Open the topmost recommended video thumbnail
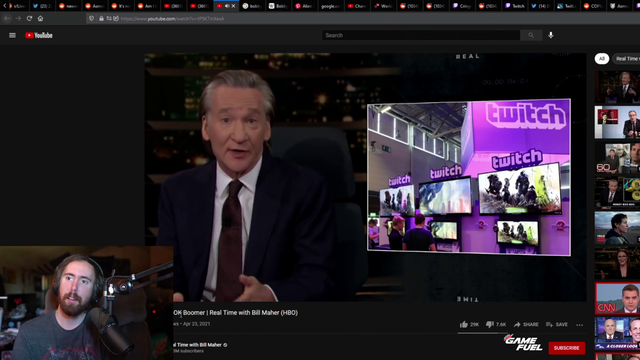 [x=617, y=87]
